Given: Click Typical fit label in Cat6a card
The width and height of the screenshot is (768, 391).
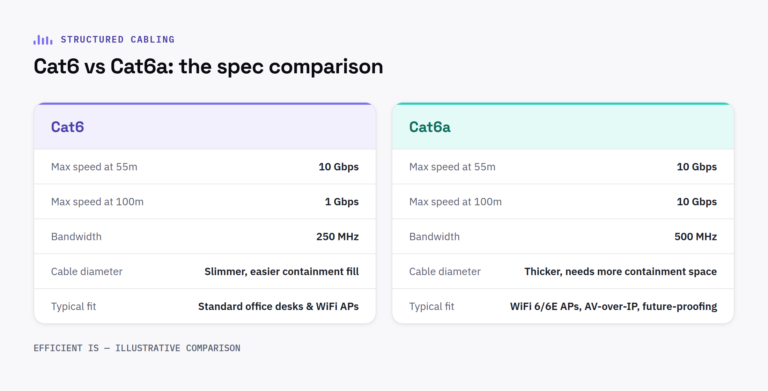Looking at the screenshot, I should (432, 306).
